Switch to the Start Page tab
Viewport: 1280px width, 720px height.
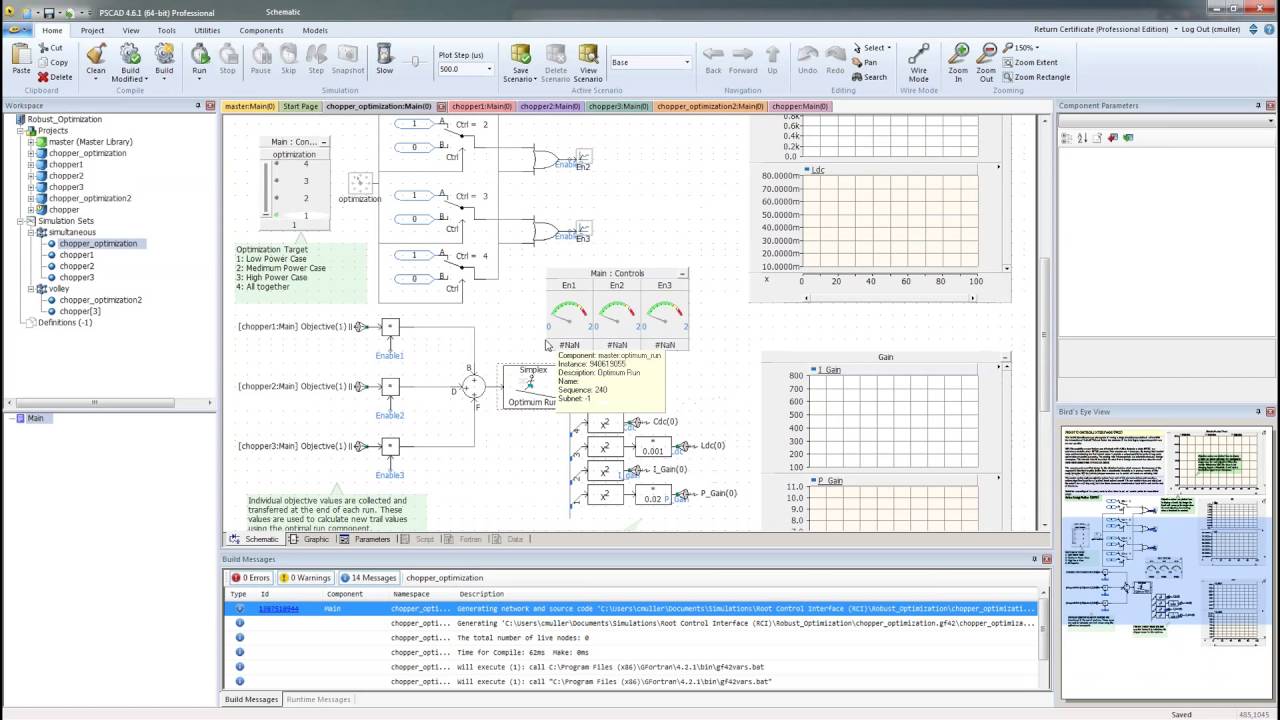tap(300, 106)
